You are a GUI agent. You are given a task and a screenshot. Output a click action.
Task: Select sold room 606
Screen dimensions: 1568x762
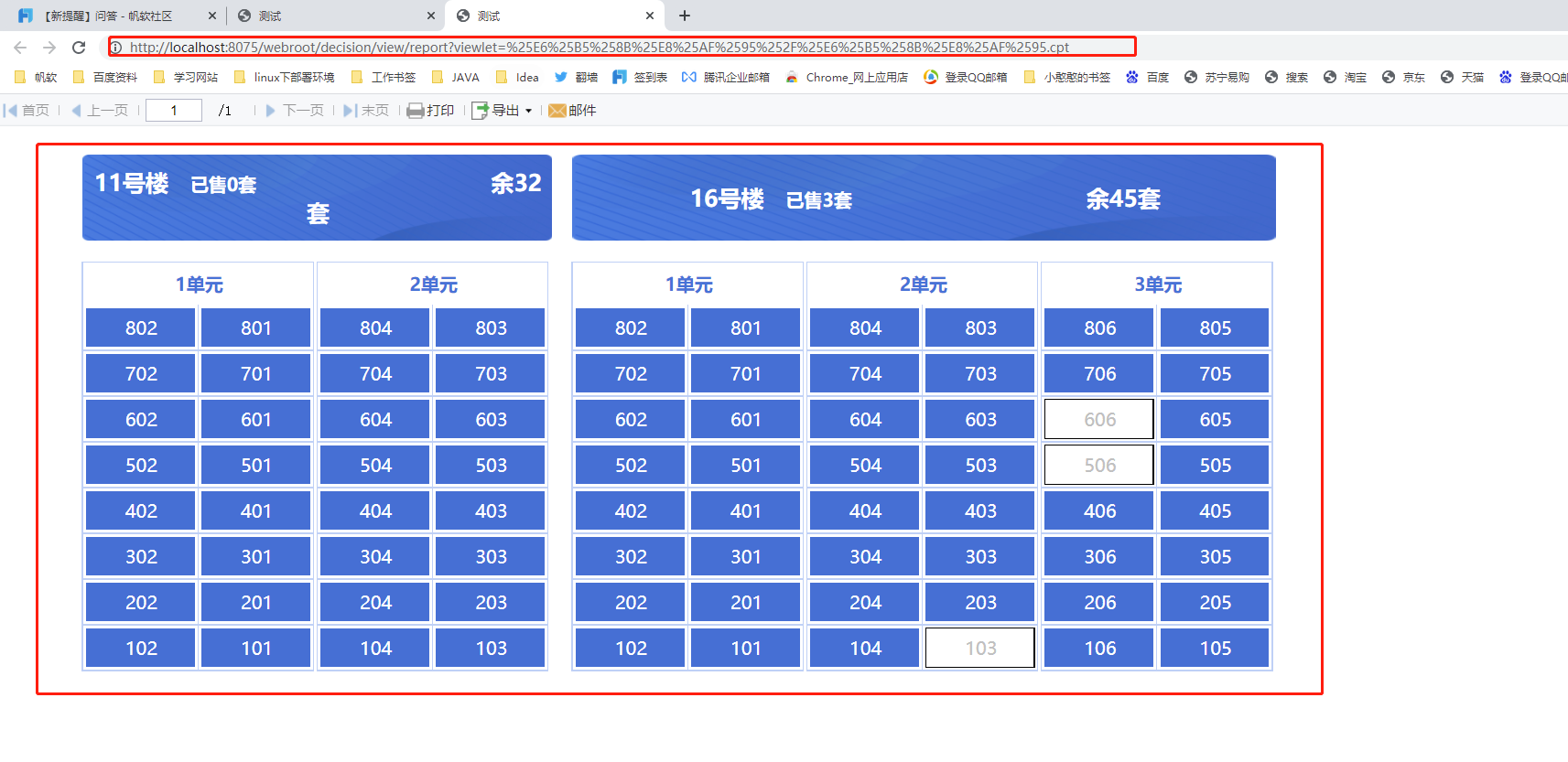tap(1099, 420)
